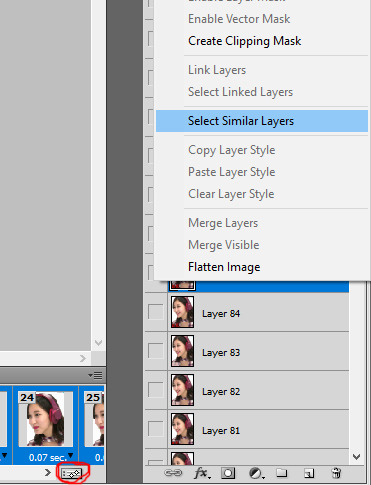Click Layer 81 thumbnail

pos(182,429)
